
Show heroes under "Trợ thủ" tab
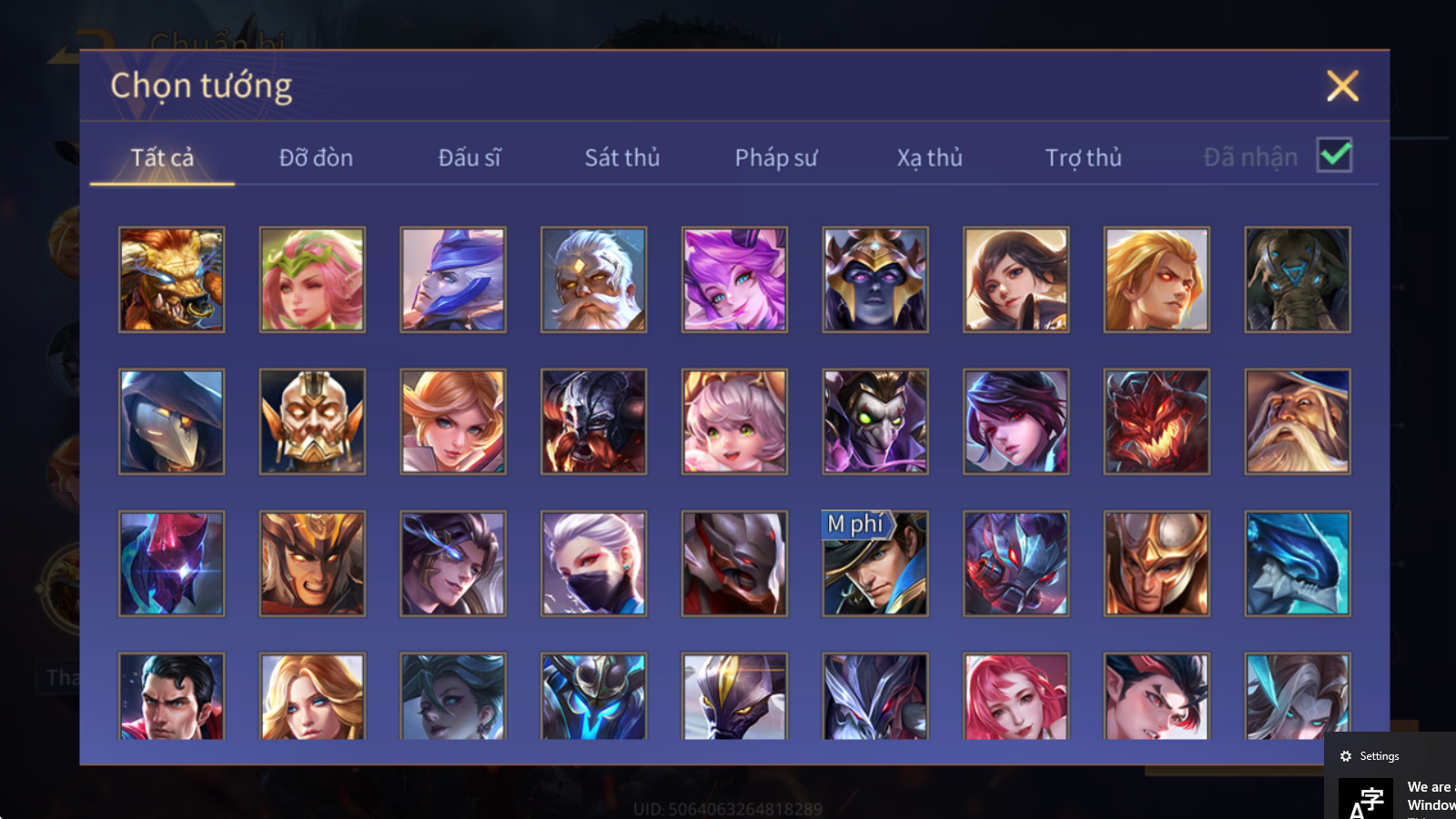coord(1083,157)
